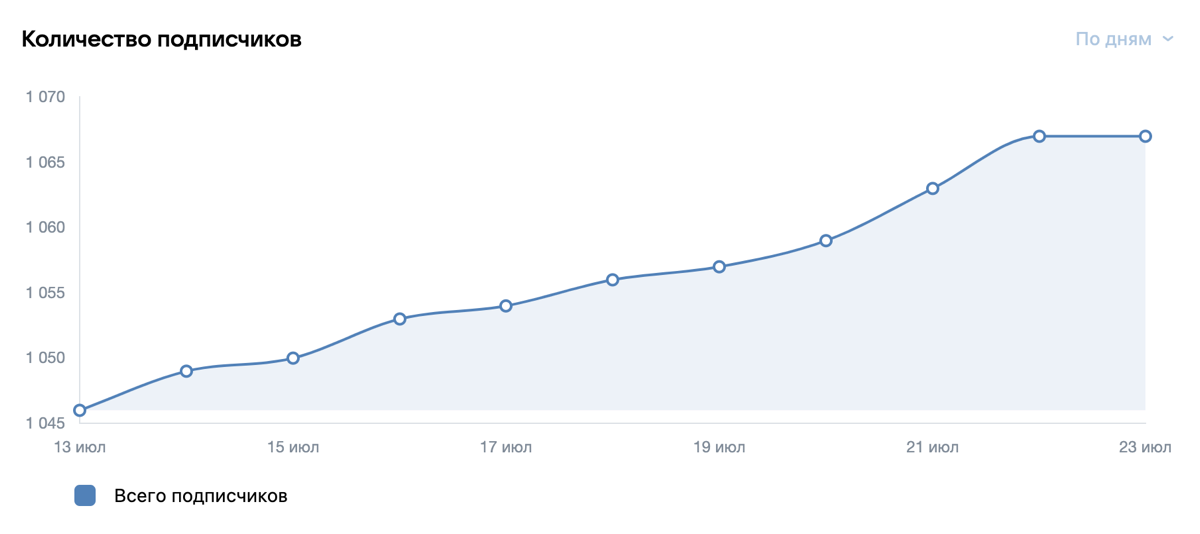Select the data point for 17 июл

pos(506,306)
